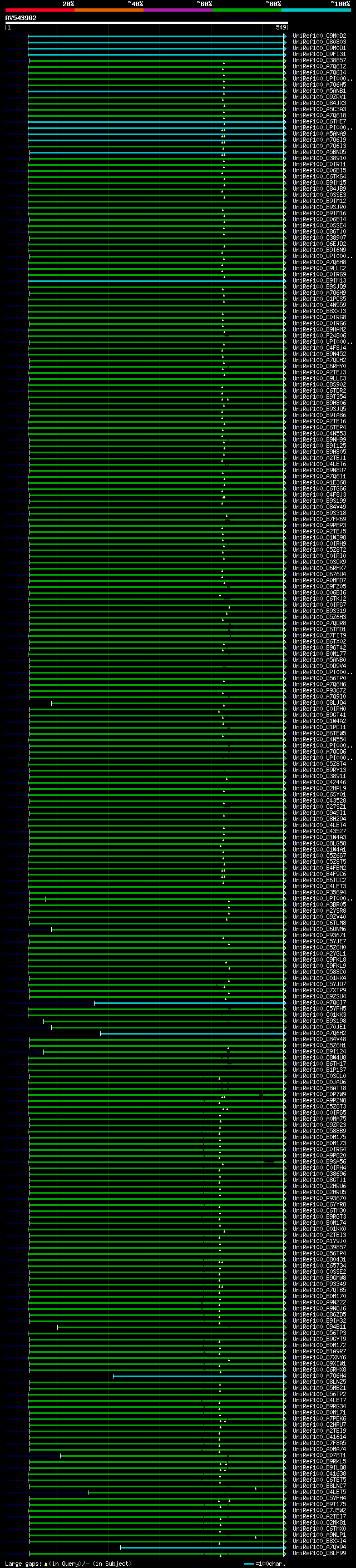Choose hit UniRef100_A5ANB1

319,91
